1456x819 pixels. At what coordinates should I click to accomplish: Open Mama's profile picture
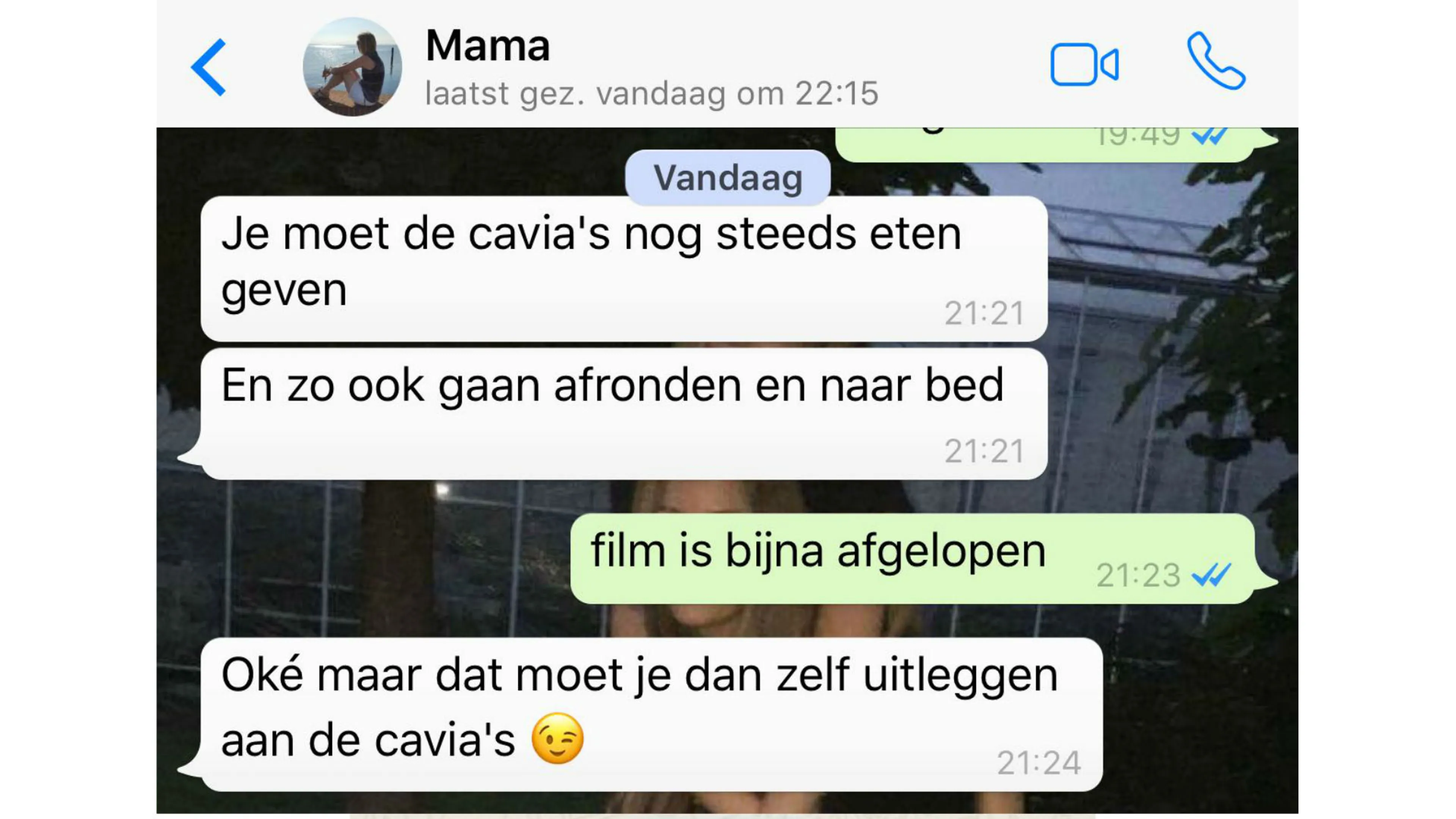point(352,67)
